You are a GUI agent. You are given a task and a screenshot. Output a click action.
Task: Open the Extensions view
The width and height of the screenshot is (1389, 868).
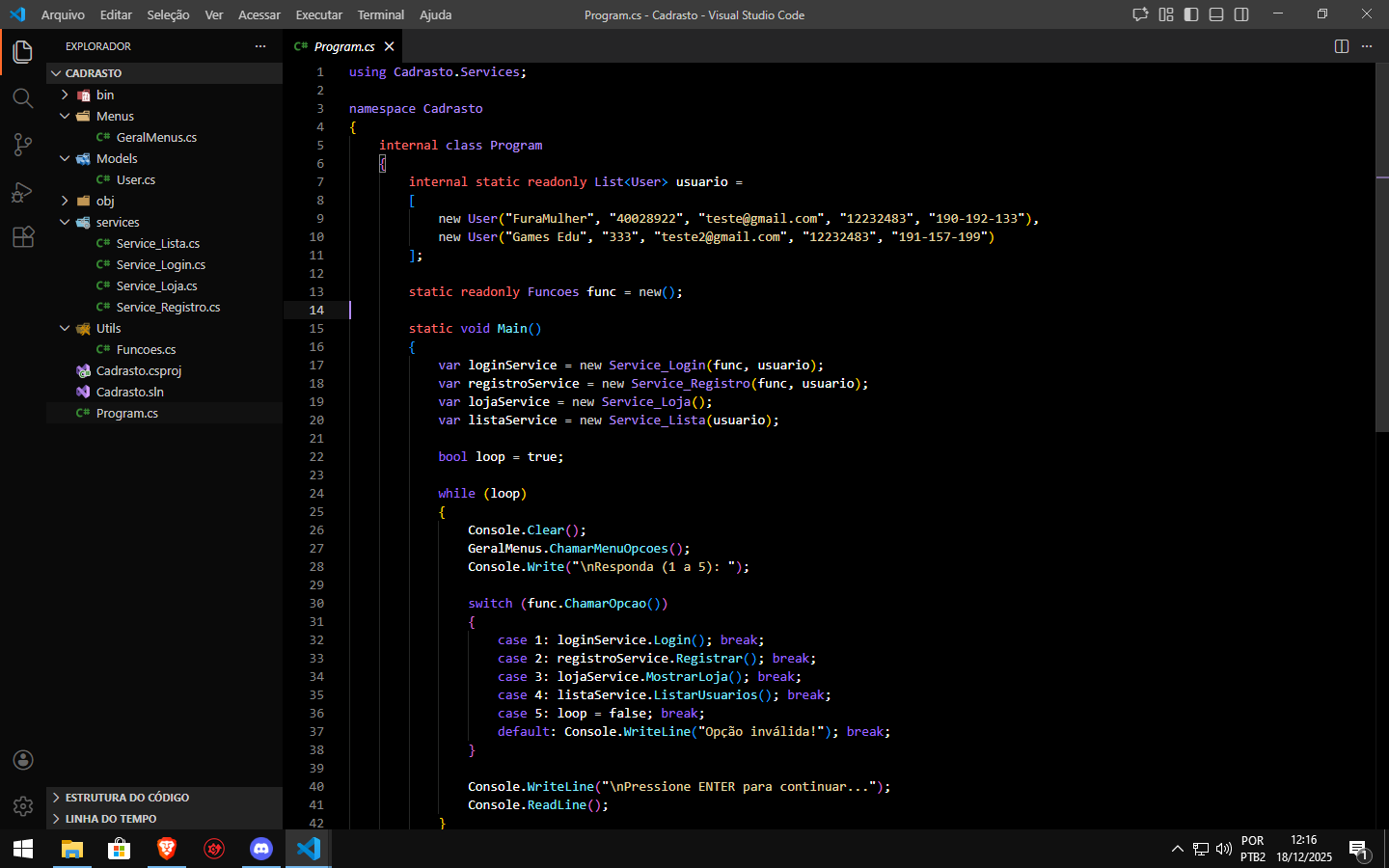tap(23, 237)
